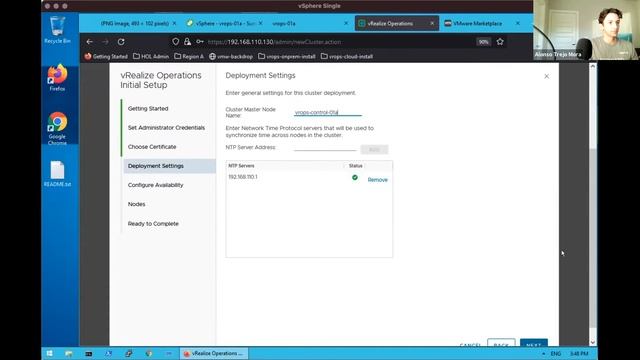
Task: Open the Firefox desktop shortcut
Action: (57, 78)
